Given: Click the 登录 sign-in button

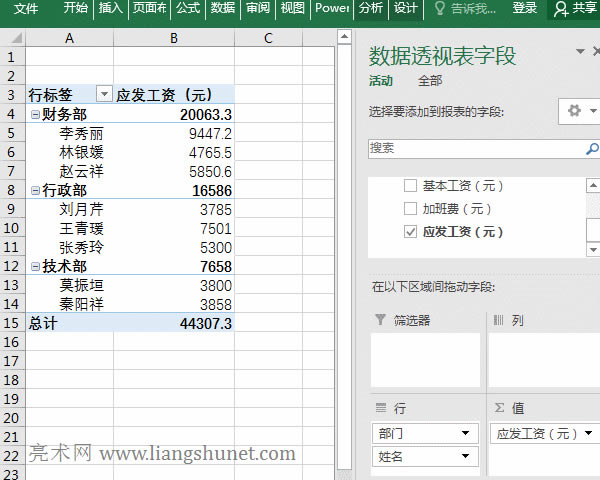Looking at the screenshot, I should (x=524, y=9).
